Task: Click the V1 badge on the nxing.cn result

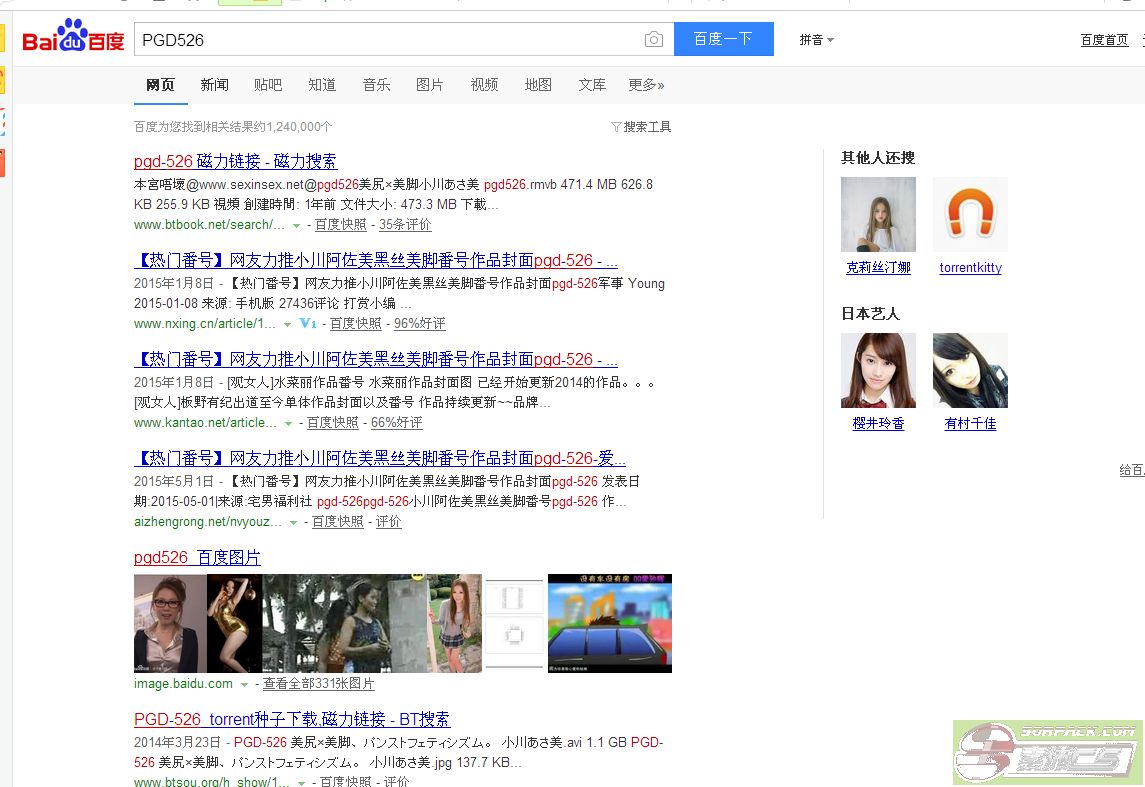Action: pyautogui.click(x=307, y=323)
